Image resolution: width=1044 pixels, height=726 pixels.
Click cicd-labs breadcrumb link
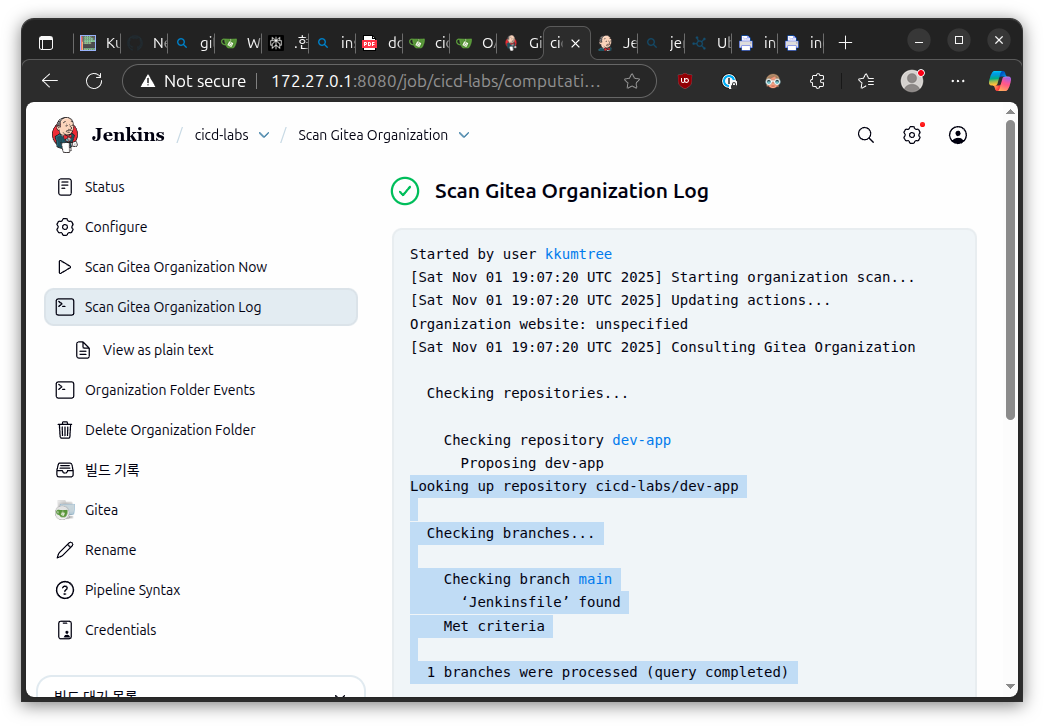pyautogui.click(x=221, y=135)
